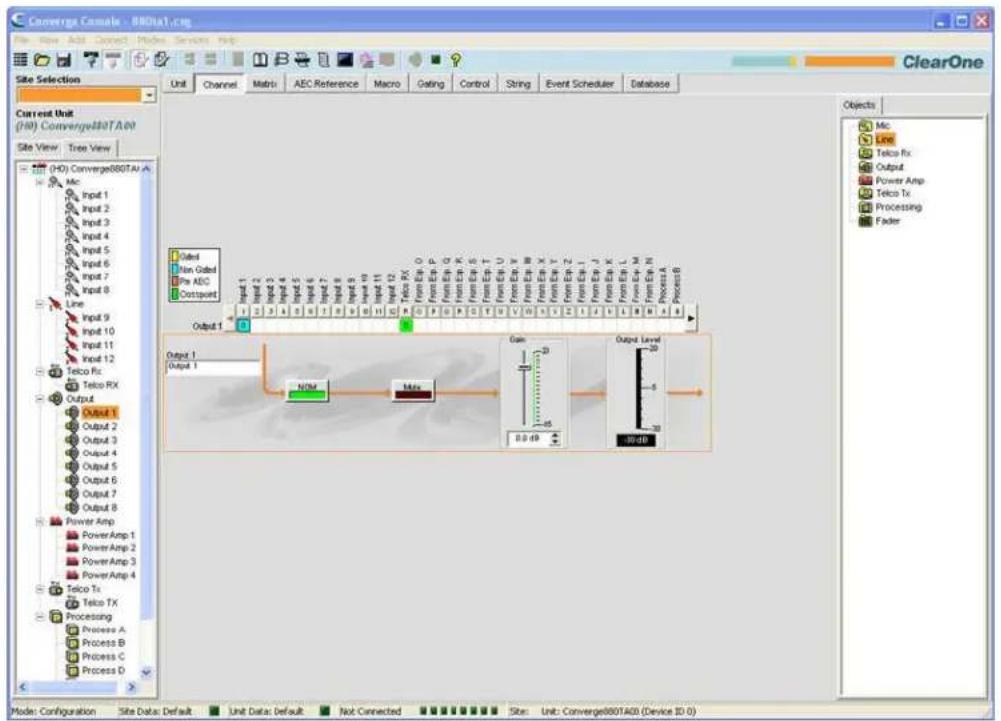This screenshot has height=721, width=1001.
Task: Toggle Telco RX cross point for Output 1
Action: [x=406, y=326]
